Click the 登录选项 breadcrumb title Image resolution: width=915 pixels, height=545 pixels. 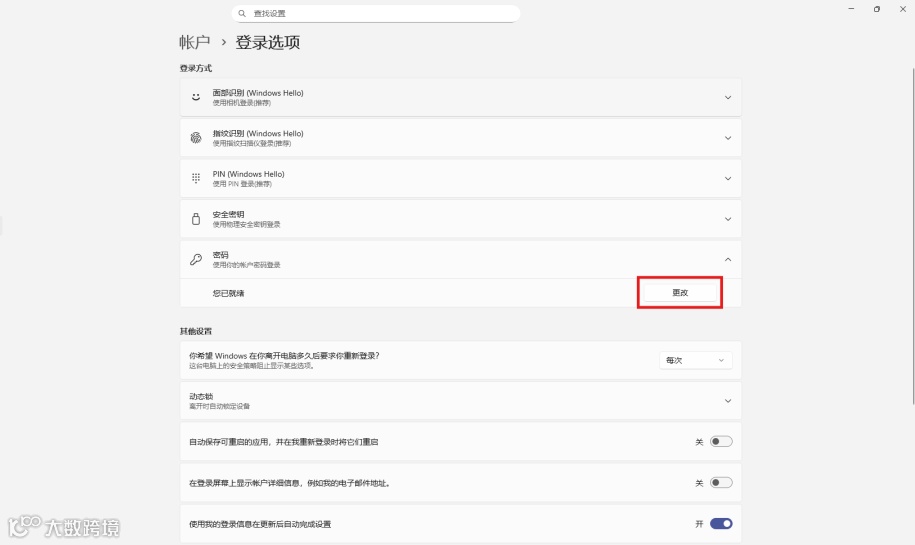[x=268, y=42]
